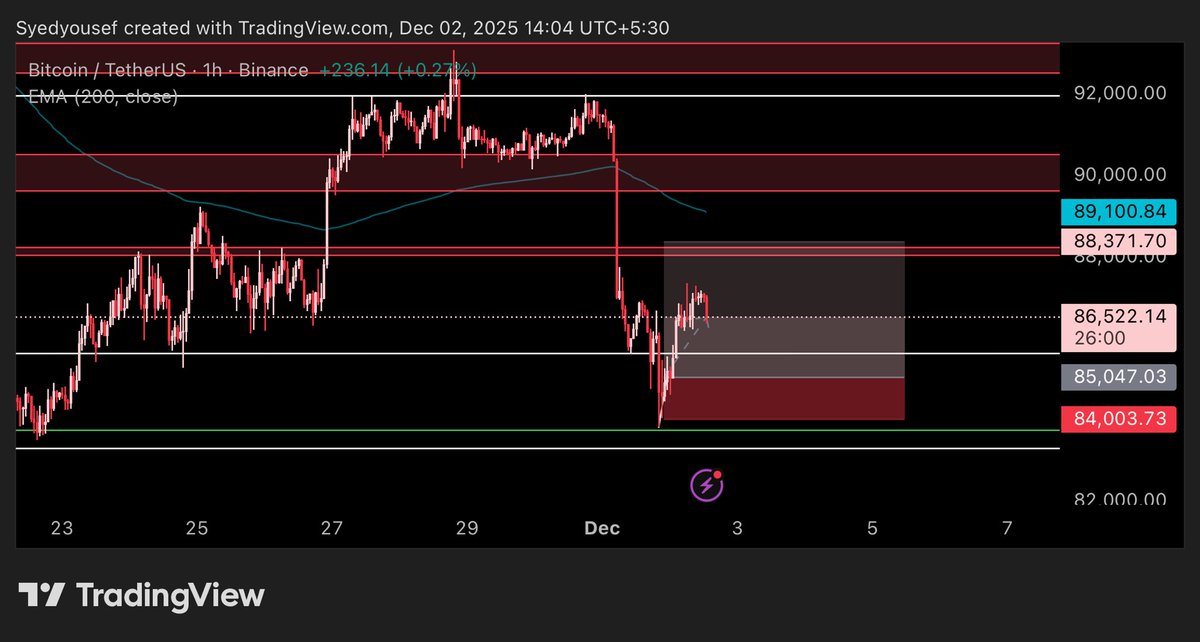The height and width of the screenshot is (642, 1200).
Task: Click the 92,000.00 price axis label
Action: (1120, 93)
